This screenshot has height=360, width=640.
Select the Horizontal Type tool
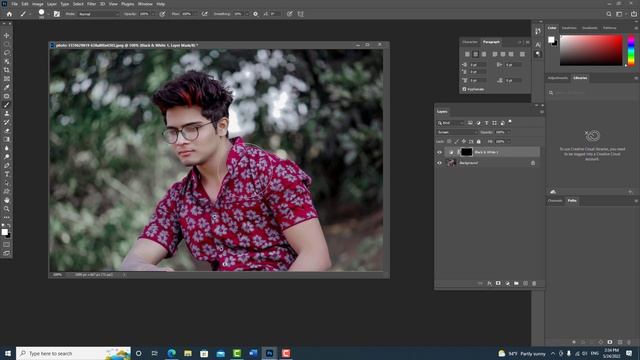[x=7, y=174]
